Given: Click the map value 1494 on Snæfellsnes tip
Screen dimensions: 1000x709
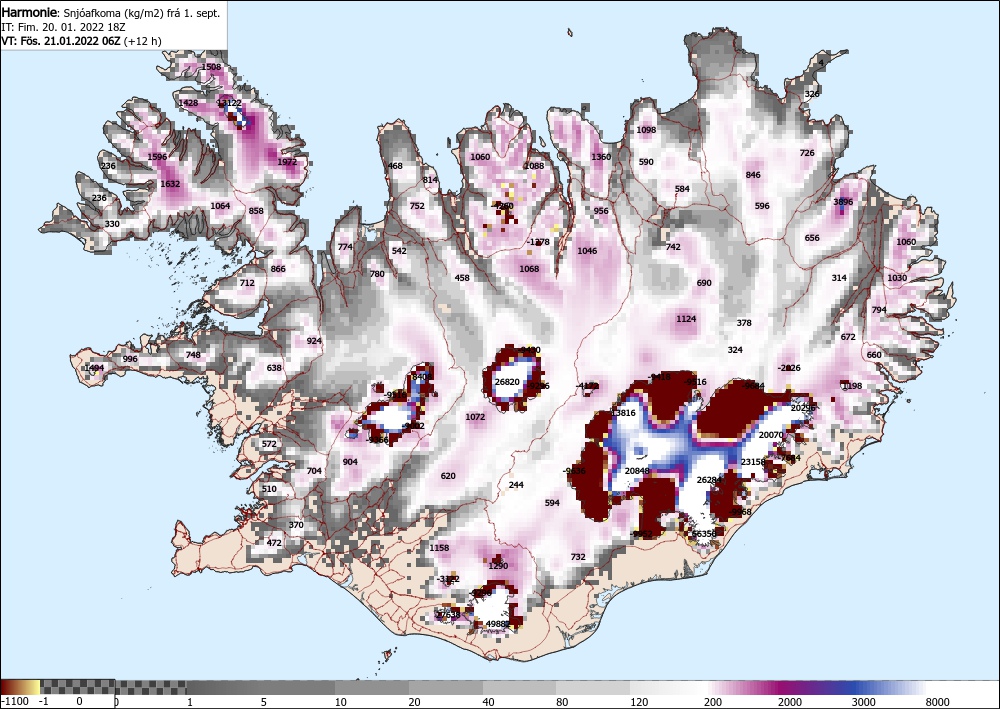Looking at the screenshot, I should (x=94, y=368).
